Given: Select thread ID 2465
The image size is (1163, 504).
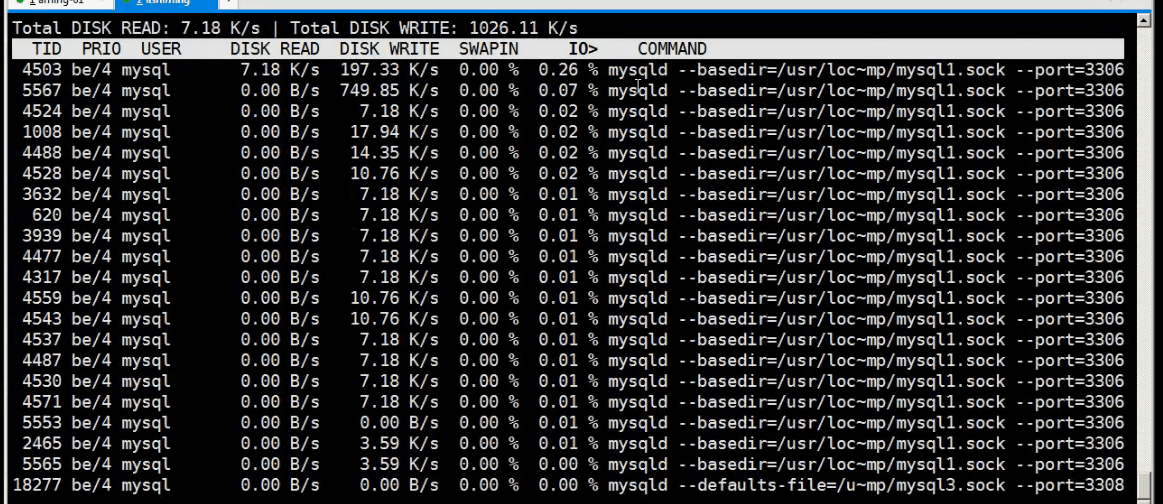Looking at the screenshot, I should (x=42, y=443).
